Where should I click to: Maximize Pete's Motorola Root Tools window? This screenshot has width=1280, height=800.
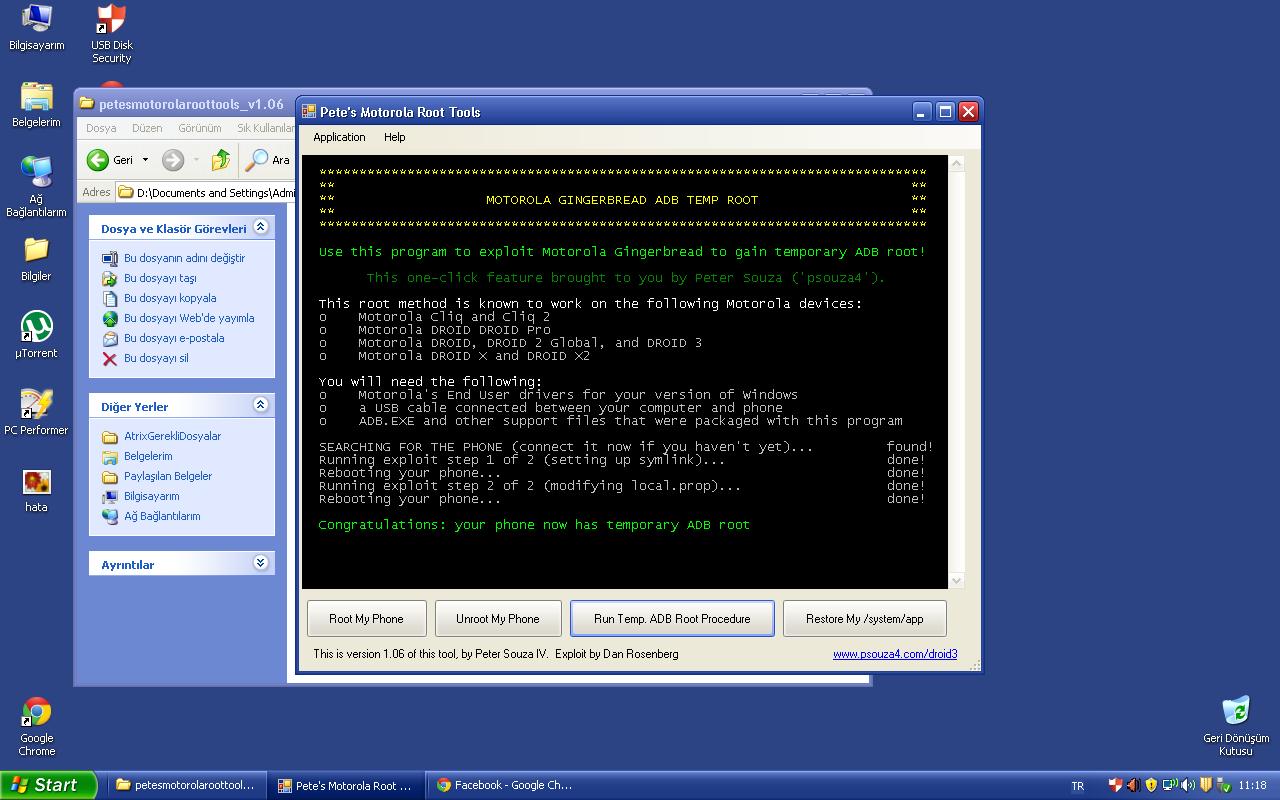tap(945, 112)
